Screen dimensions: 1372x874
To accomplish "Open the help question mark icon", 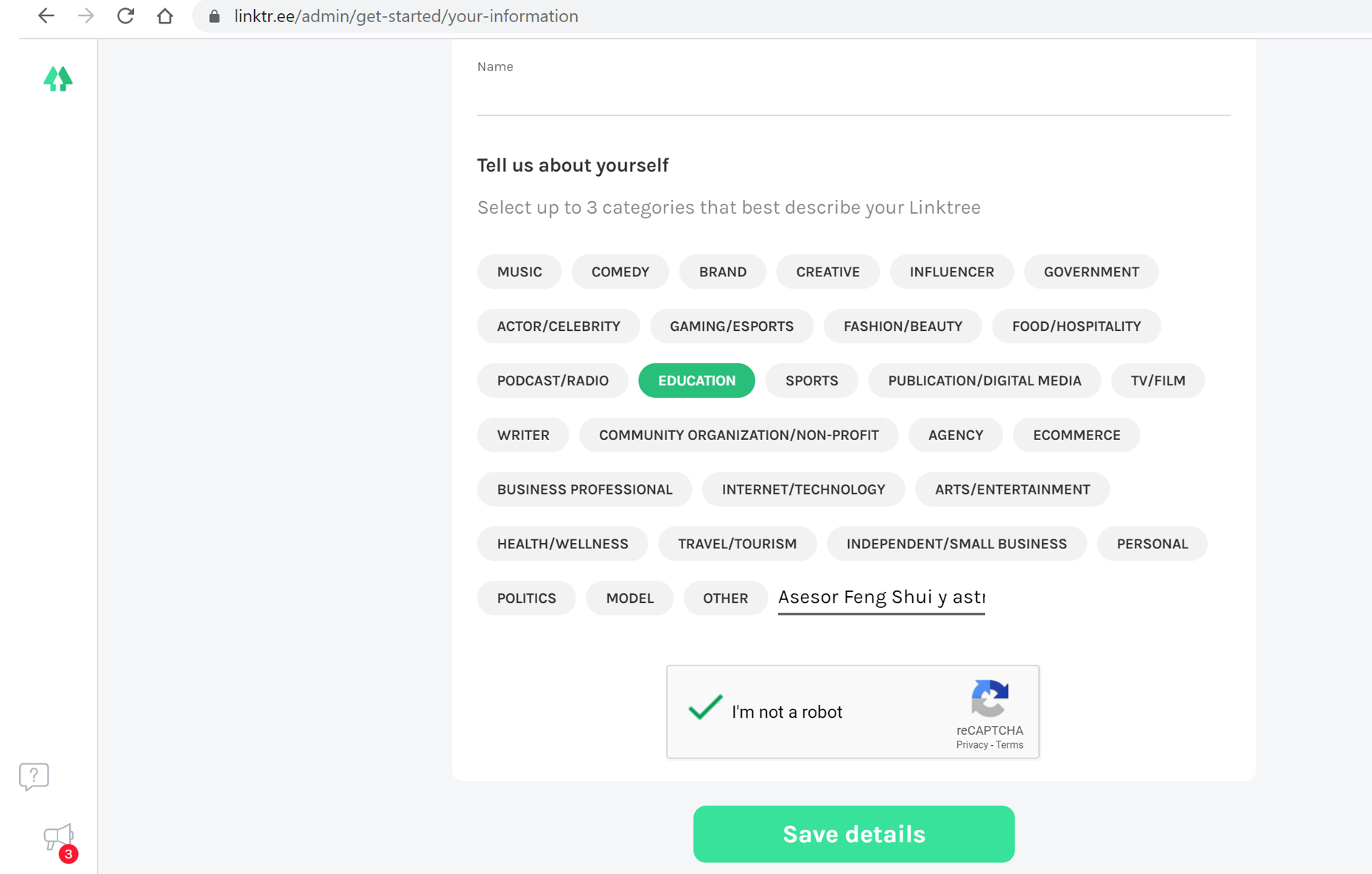I will click(x=34, y=776).
